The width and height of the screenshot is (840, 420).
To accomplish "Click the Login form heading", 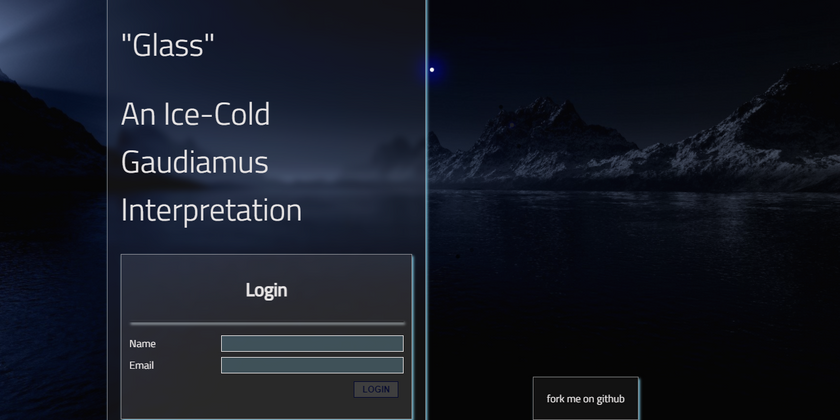I will [266, 290].
